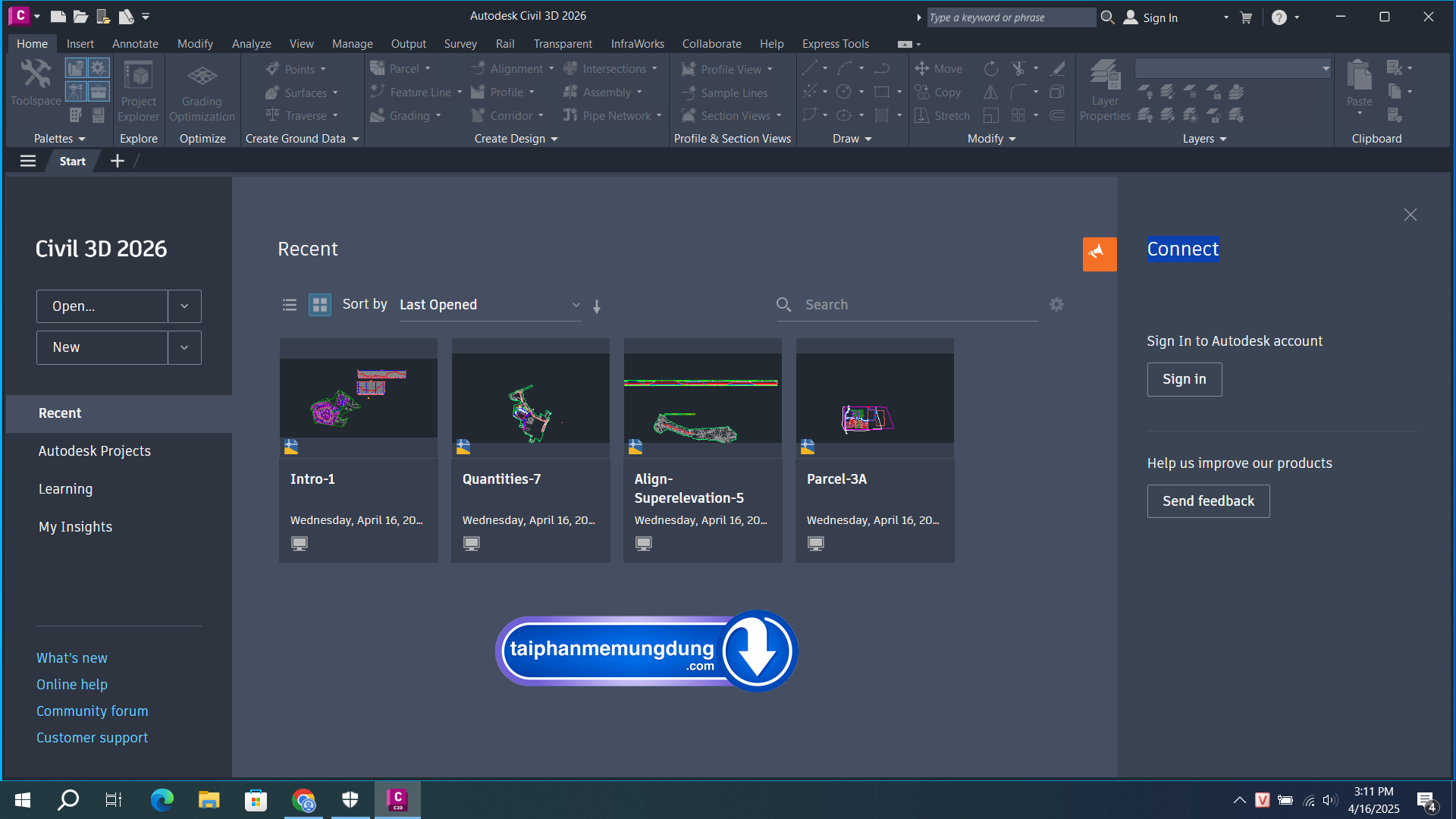The image size is (1456, 819).
Task: Expand the Create Ground Data panel
Action: (303, 139)
